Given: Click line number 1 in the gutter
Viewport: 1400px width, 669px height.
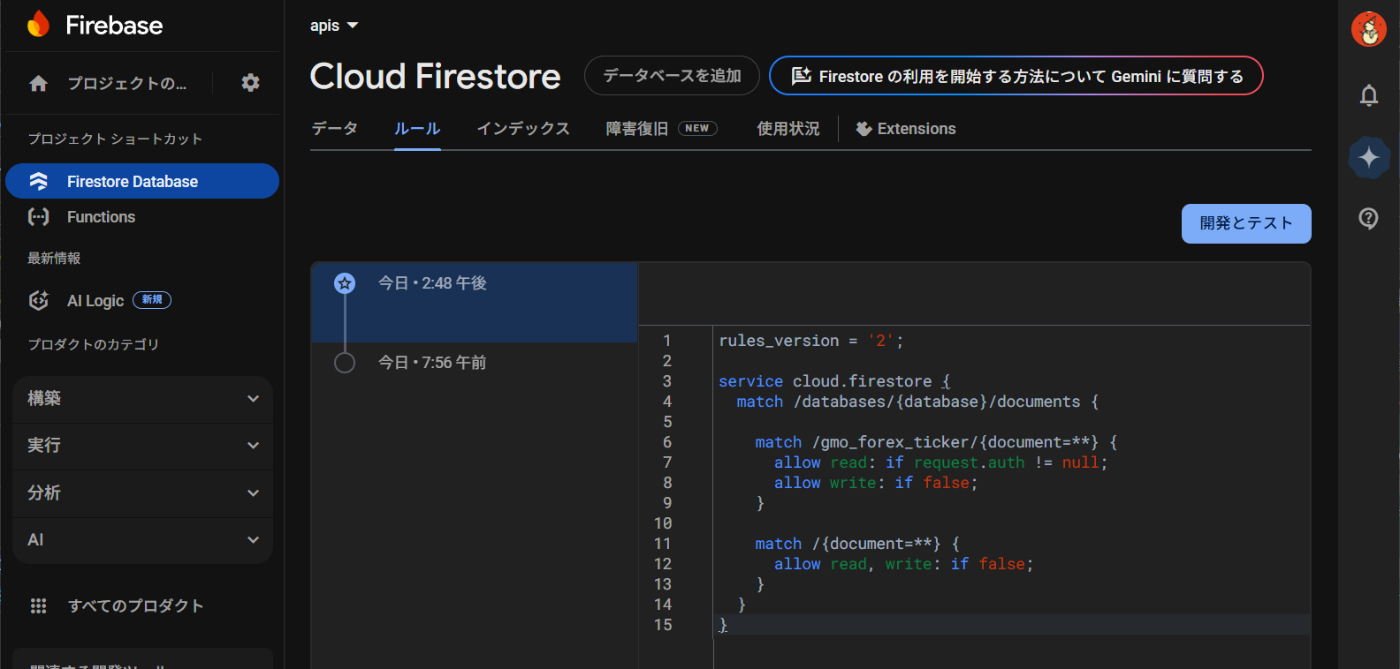Looking at the screenshot, I should point(667,341).
